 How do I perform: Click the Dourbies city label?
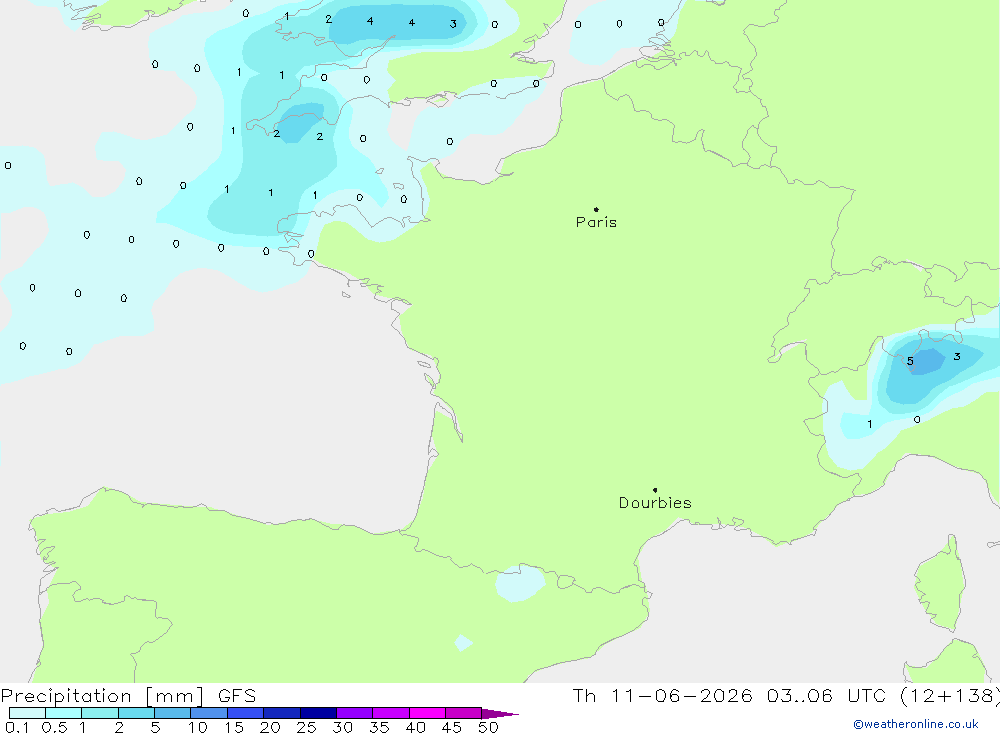655,503
